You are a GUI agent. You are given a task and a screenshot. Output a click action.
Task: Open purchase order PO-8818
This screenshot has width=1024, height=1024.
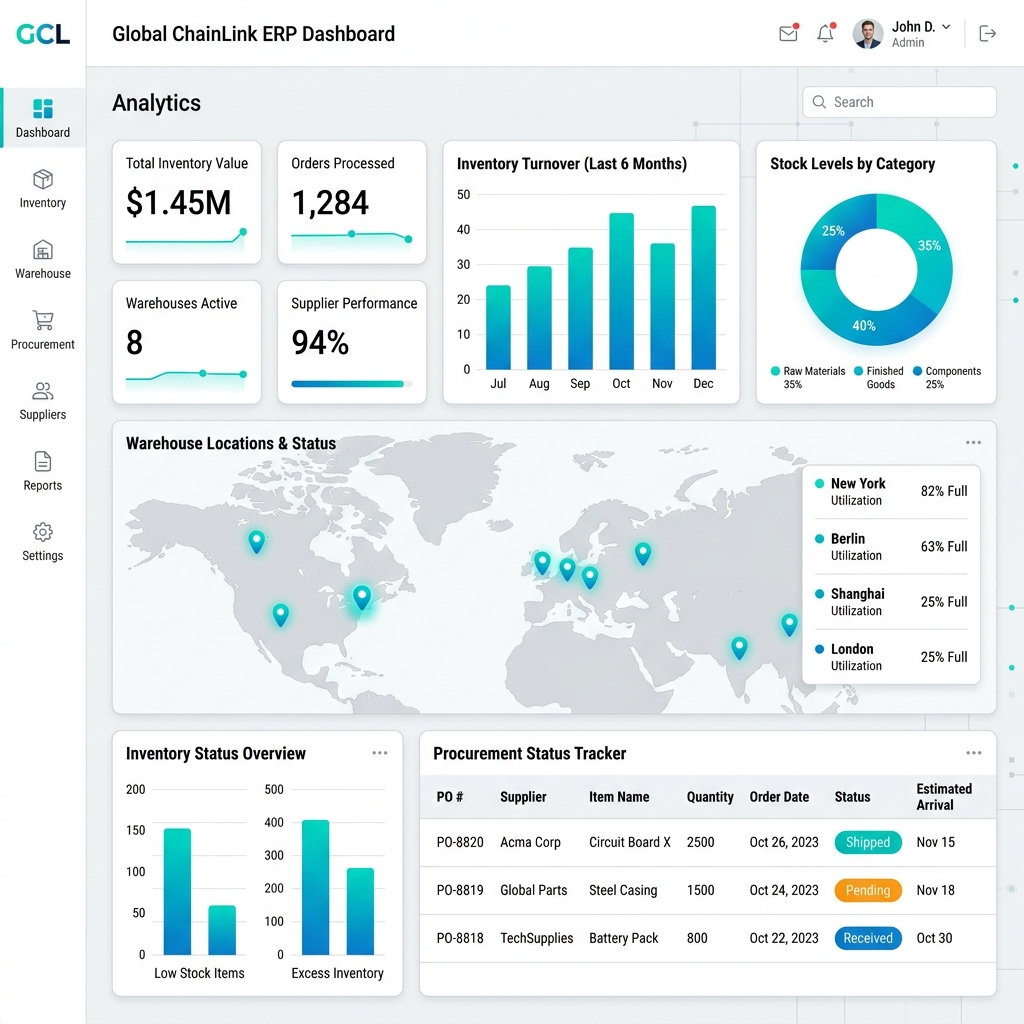460,938
